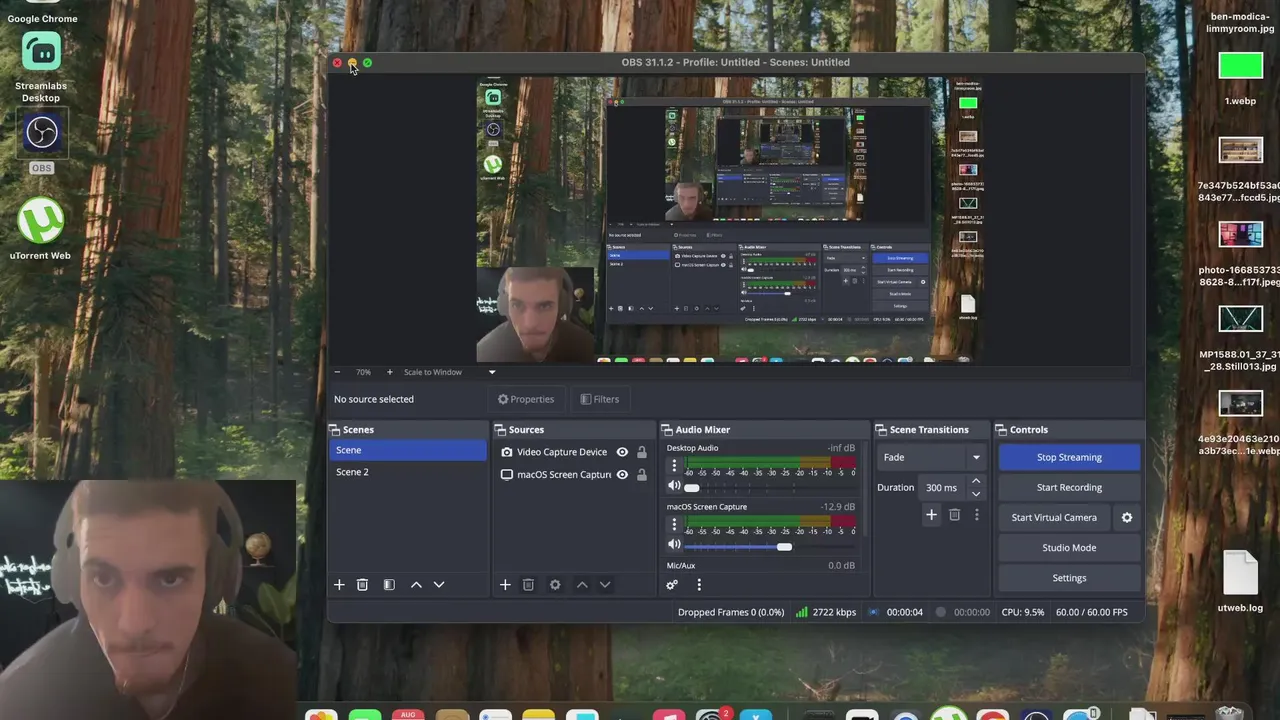The width and height of the screenshot is (1280, 720).
Task: Click the Filters button above the docks
Action: [x=600, y=399]
